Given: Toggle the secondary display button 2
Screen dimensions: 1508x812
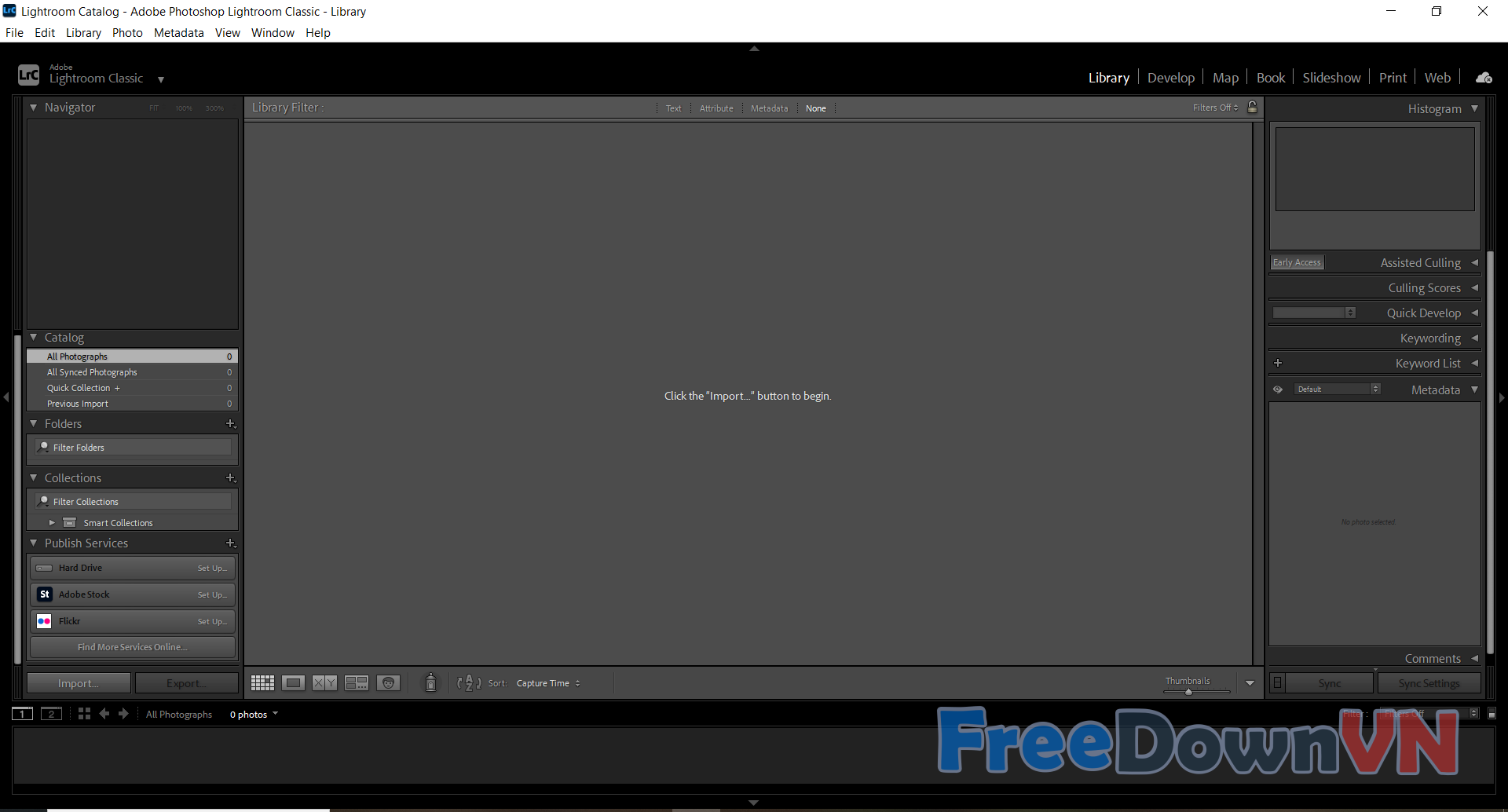Looking at the screenshot, I should click(52, 714).
